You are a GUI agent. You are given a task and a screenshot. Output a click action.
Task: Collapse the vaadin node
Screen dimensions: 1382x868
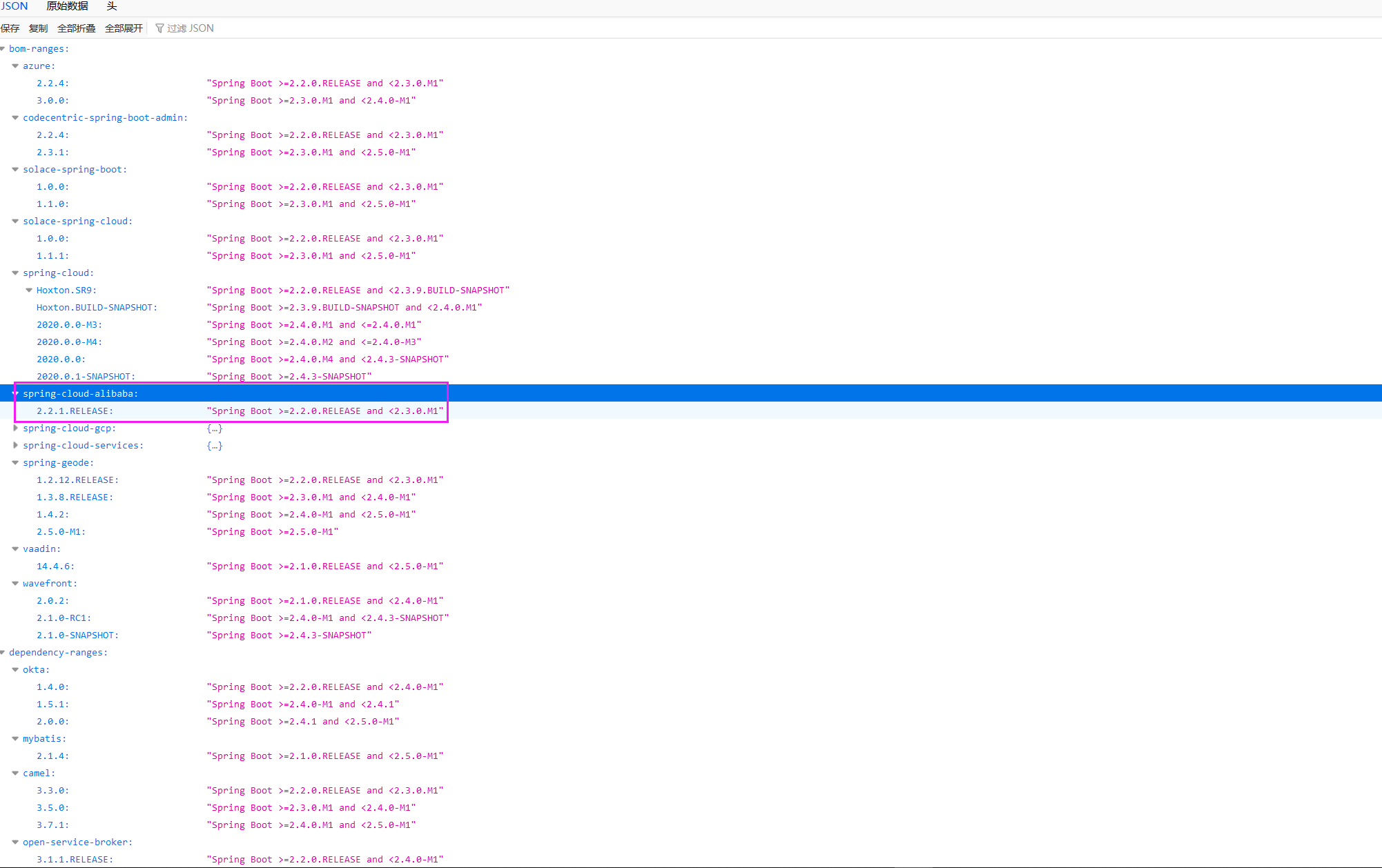[x=15, y=549]
